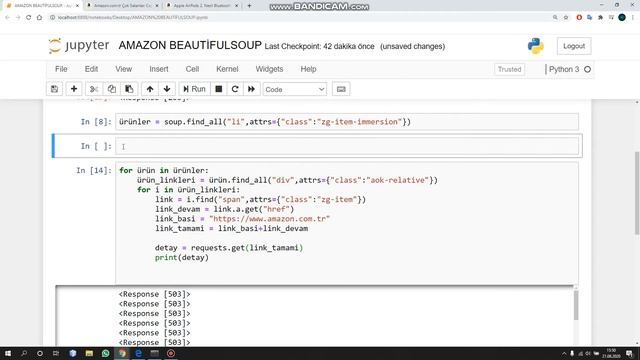Restart kernel and run all cells icon
640x360 pixels.
coord(251,89)
